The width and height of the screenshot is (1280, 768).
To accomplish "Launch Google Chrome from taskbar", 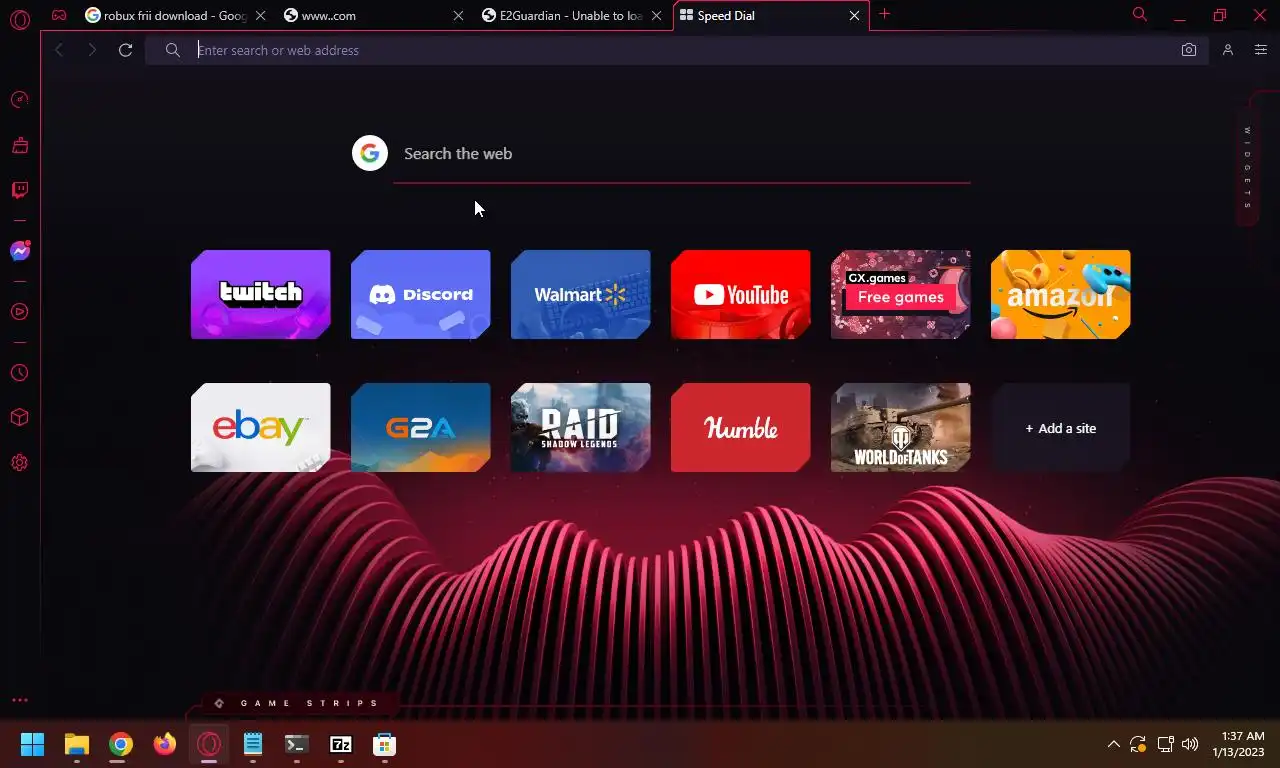I will point(121,744).
